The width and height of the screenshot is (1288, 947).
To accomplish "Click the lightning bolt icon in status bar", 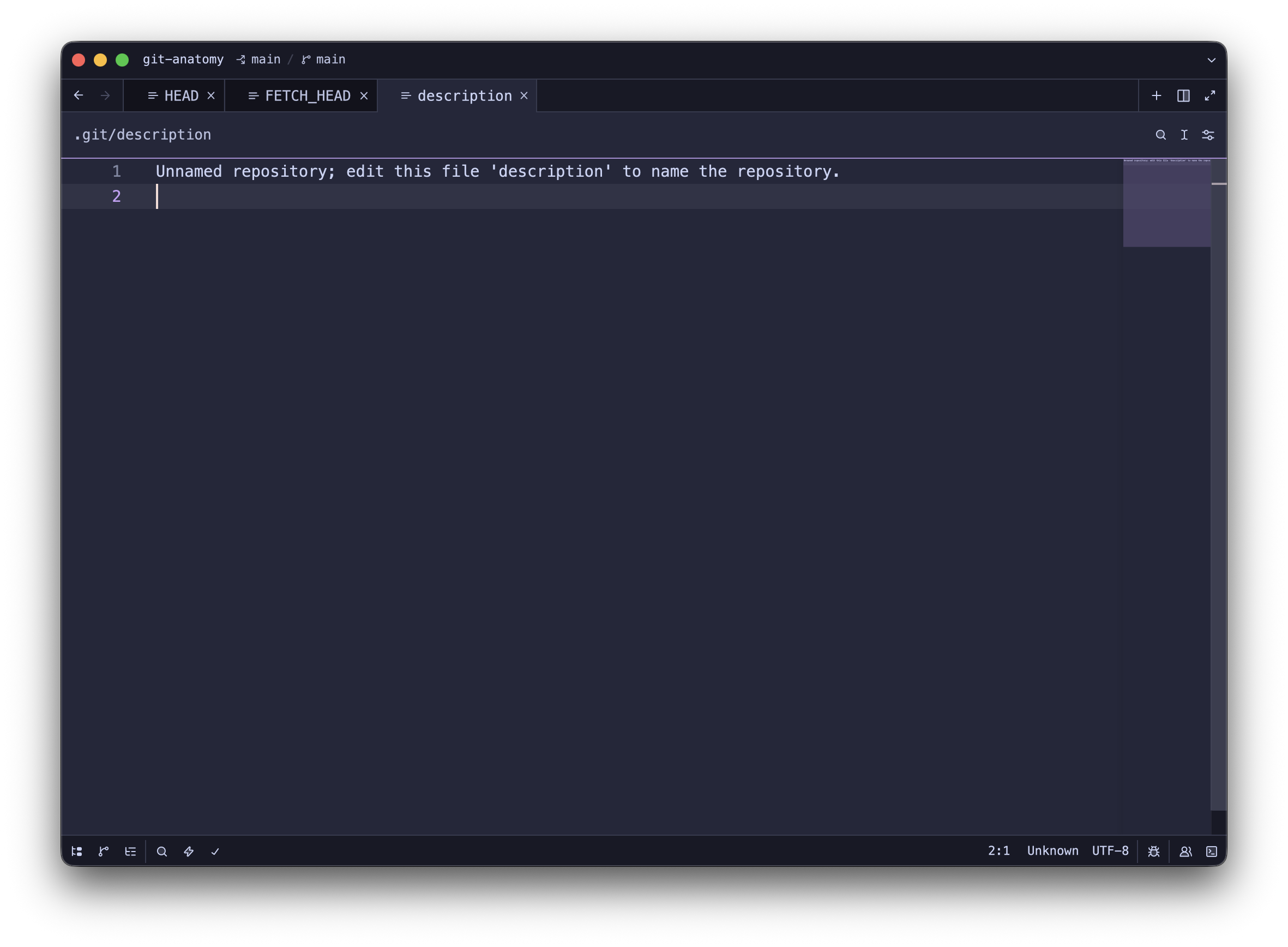I will coord(189,852).
